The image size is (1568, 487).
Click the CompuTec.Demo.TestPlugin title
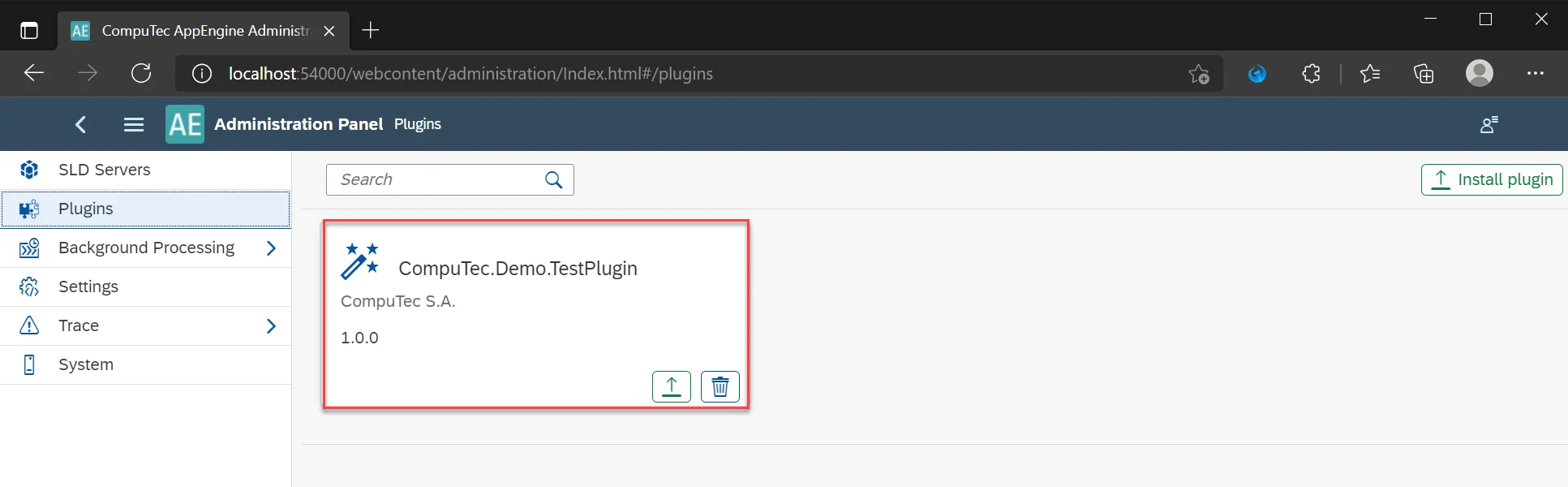click(518, 269)
